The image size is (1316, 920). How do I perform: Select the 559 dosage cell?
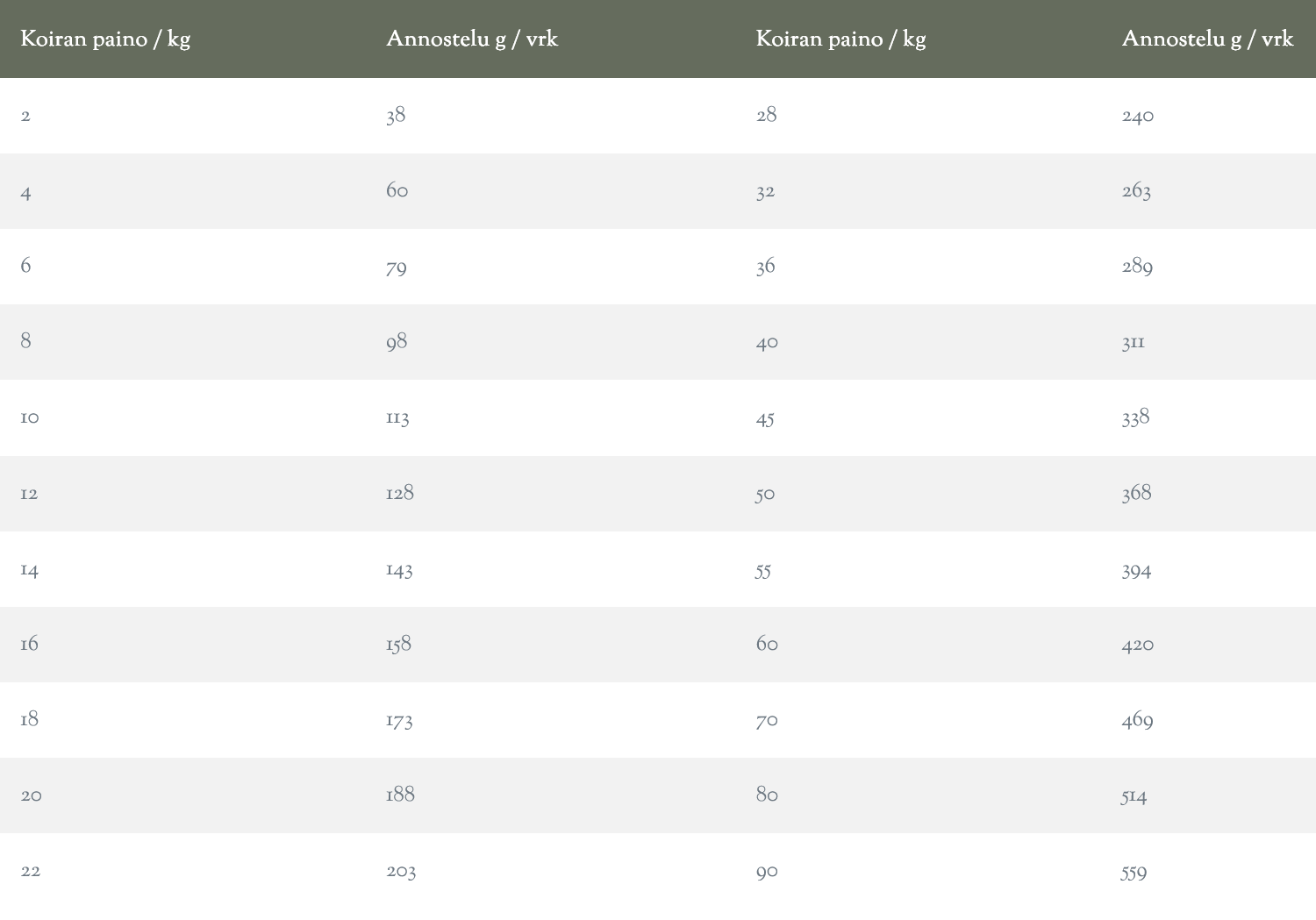1134,873
